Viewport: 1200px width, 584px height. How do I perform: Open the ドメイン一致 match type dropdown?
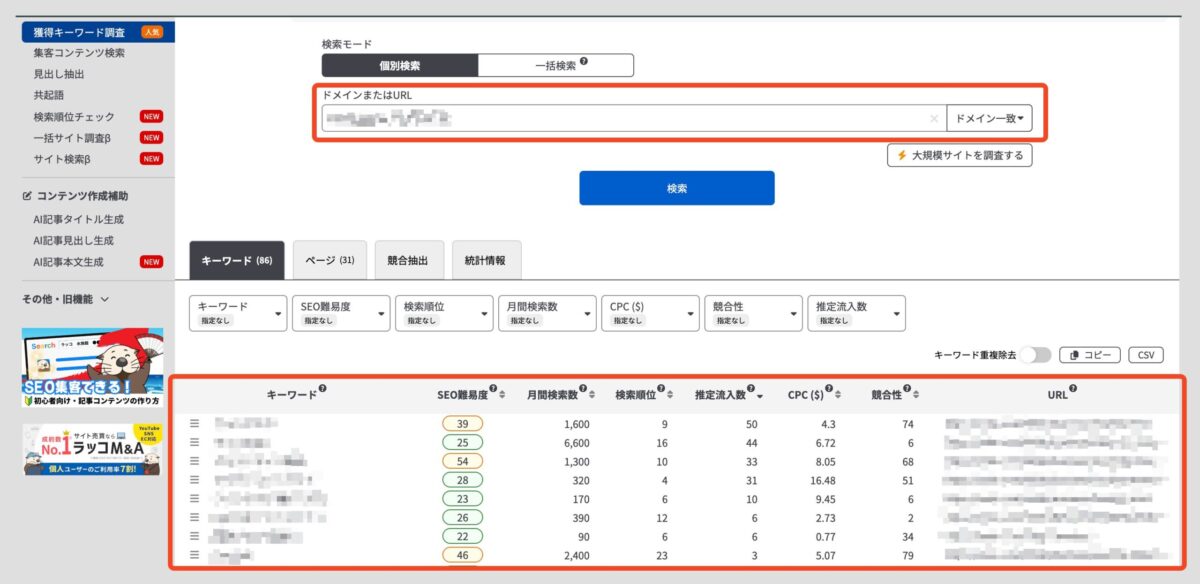[989, 118]
